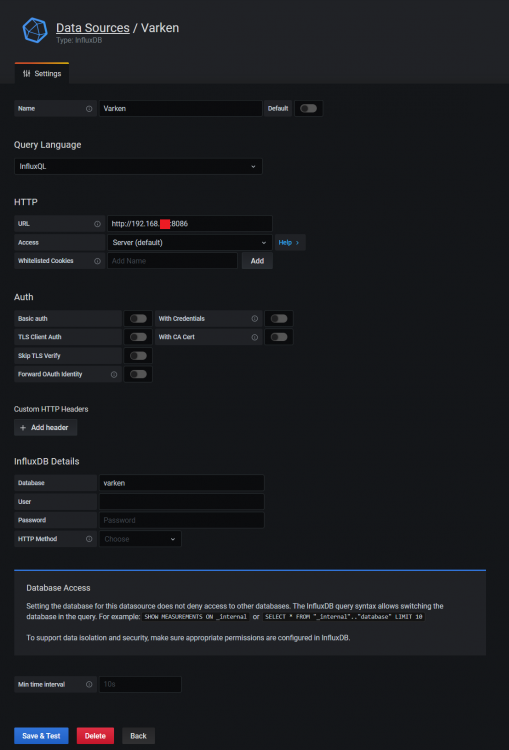509x750 pixels.
Task: Enable the With Credentials toggle
Action: 279,319
